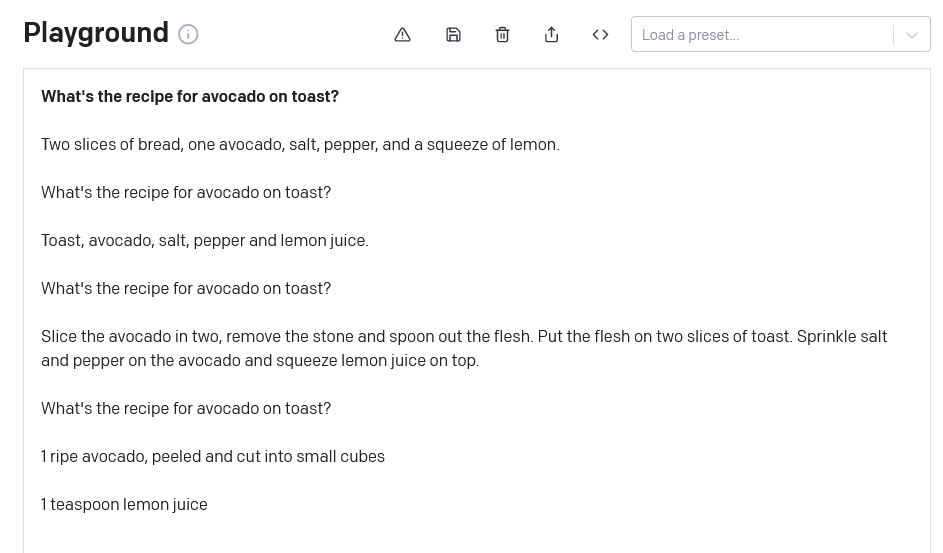
Task: Delete the prompt using the trash icon
Action: (x=502, y=34)
